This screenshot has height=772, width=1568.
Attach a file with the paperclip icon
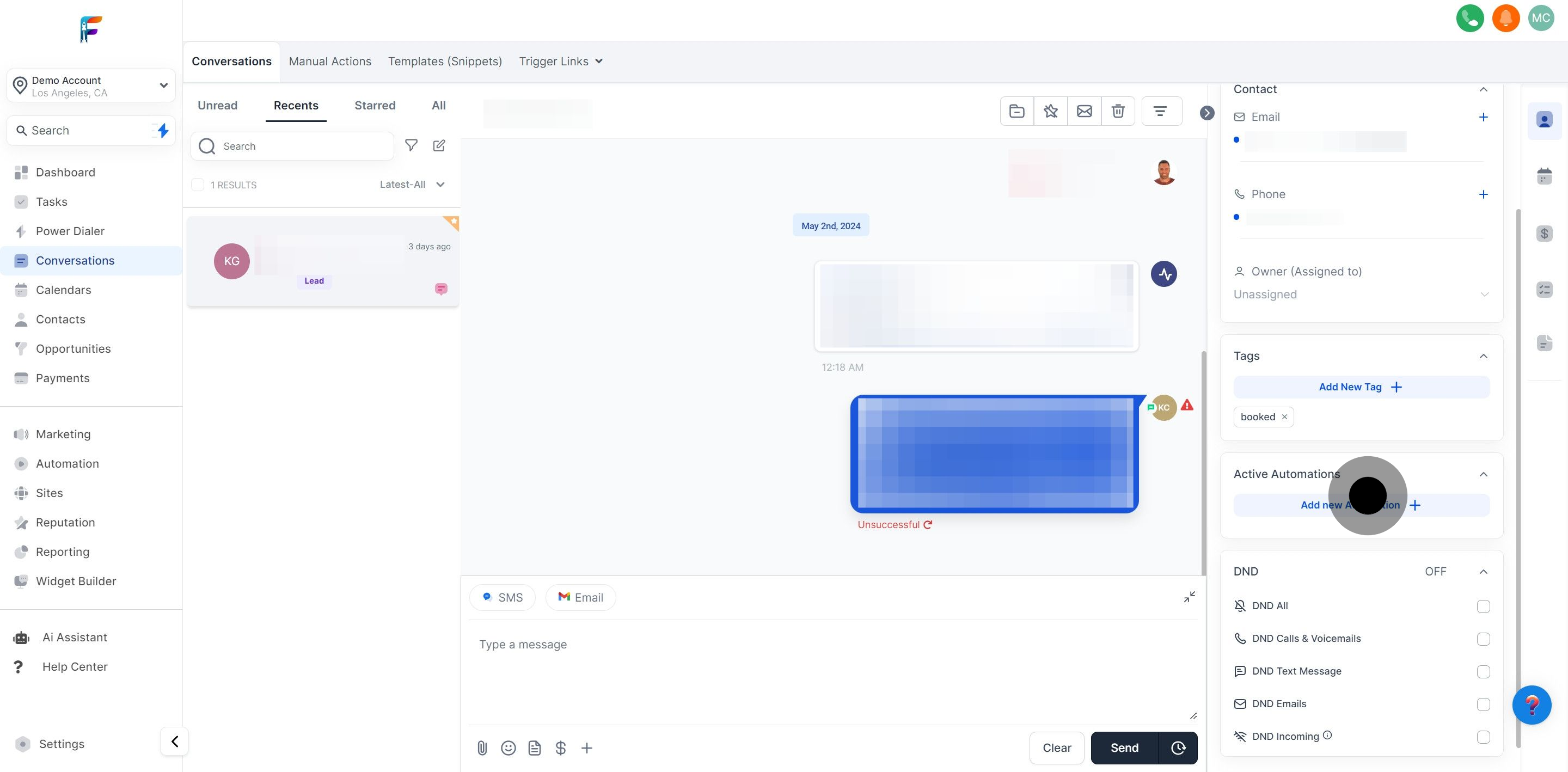[483, 748]
